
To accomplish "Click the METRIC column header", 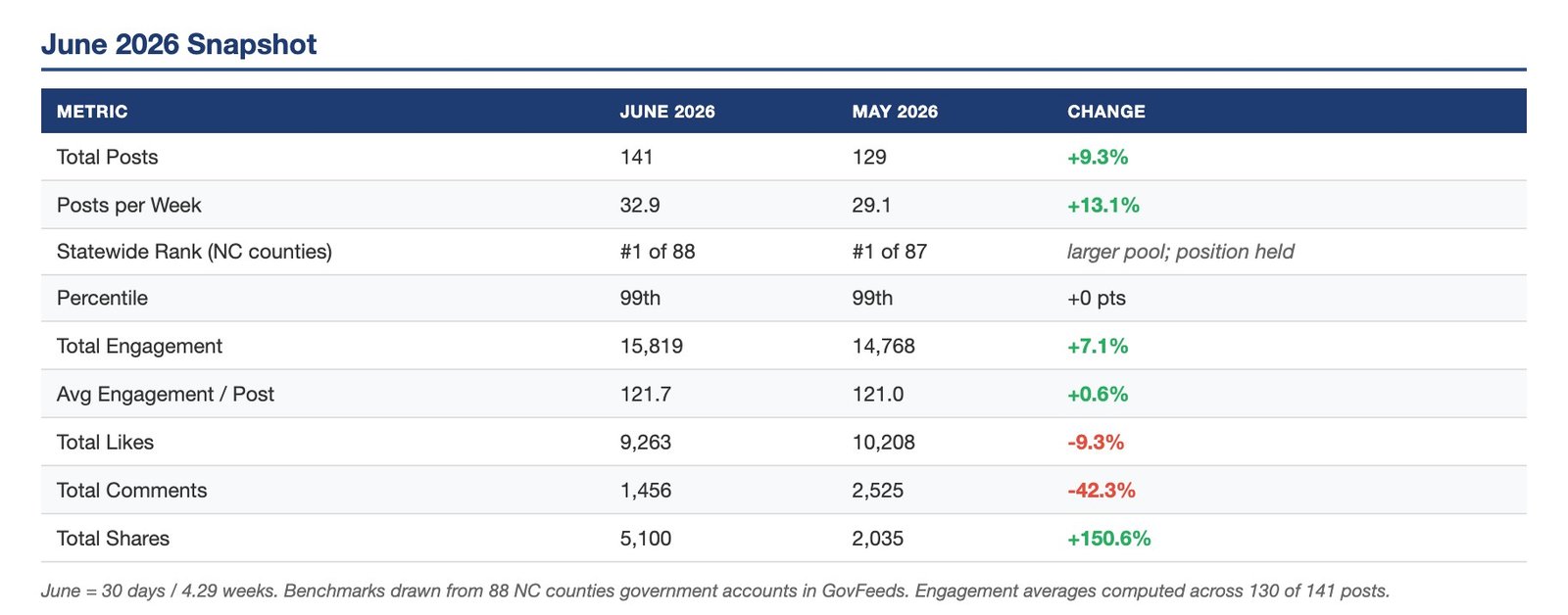I will [92, 112].
